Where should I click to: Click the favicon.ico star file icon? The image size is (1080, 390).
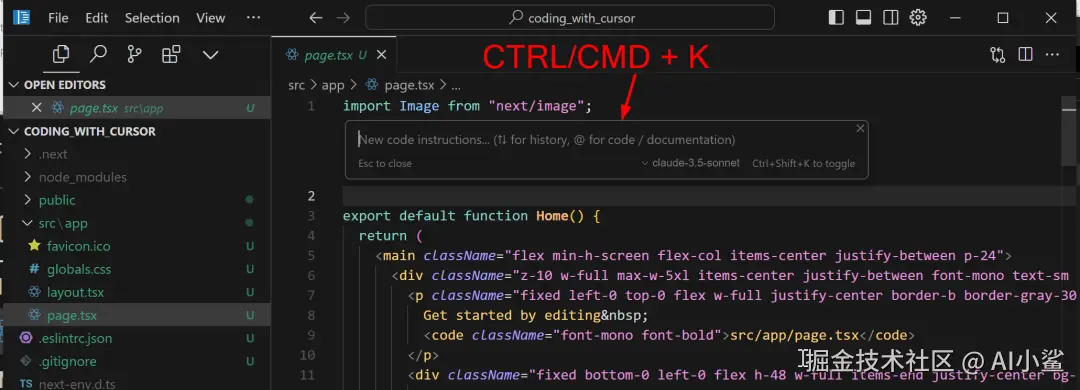tap(34, 246)
